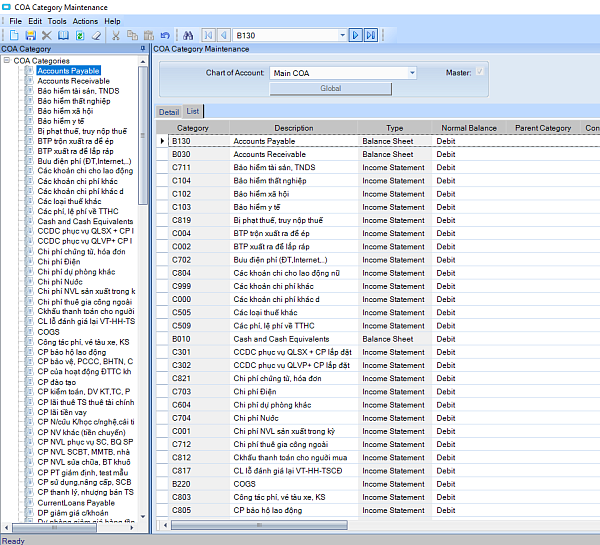
Task: Click the Chi phí dự phòng khác description cell
Action: [x=293, y=405]
